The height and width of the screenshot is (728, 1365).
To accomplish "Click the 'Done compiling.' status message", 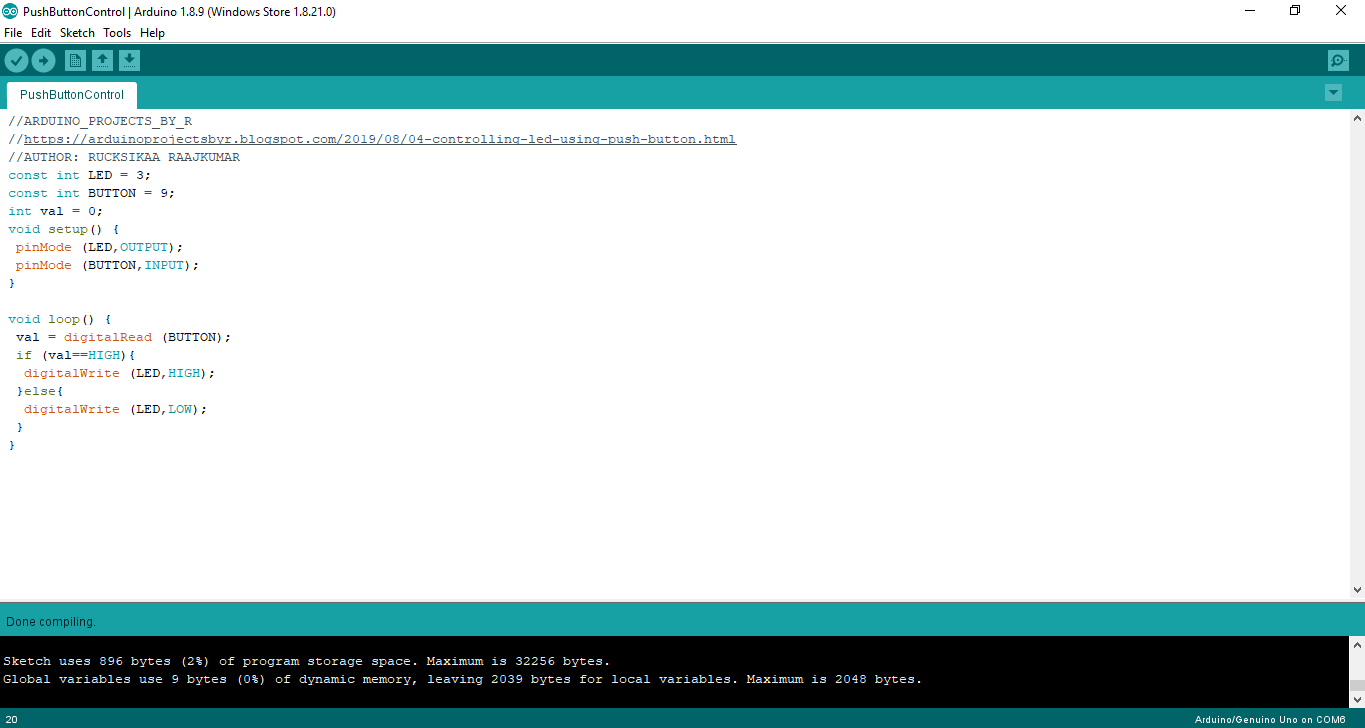I will tap(51, 622).
